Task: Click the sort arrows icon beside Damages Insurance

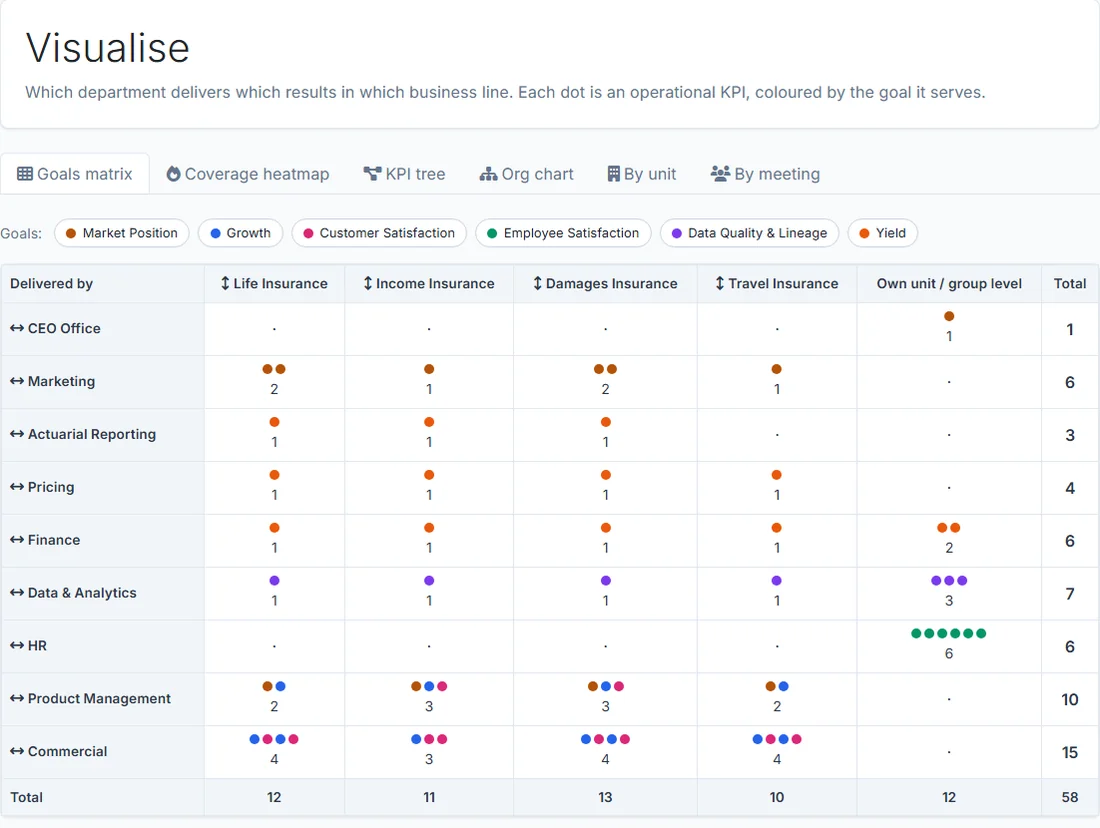Action: 537,283
